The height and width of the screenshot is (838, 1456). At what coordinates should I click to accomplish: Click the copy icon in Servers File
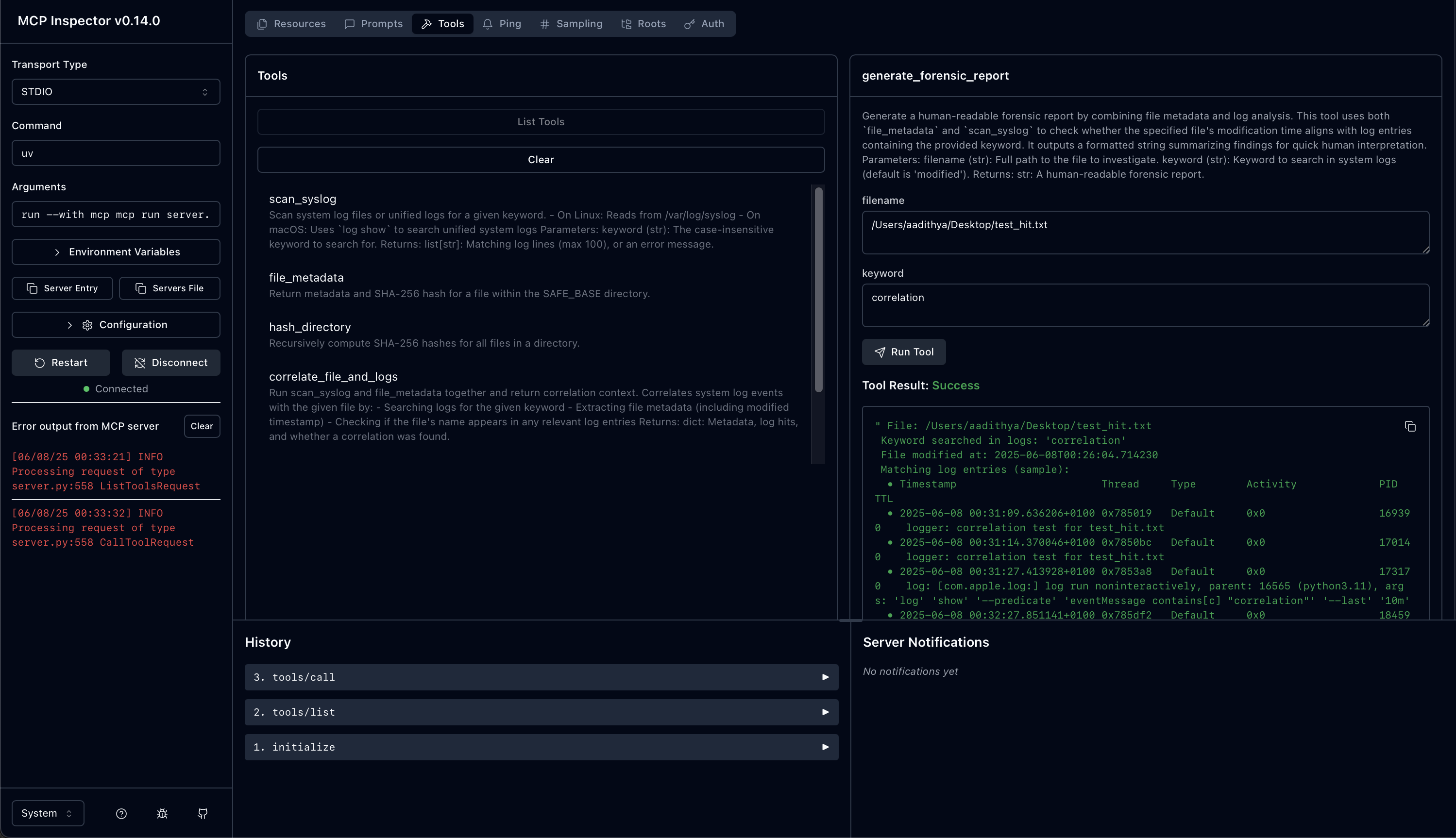click(x=140, y=288)
